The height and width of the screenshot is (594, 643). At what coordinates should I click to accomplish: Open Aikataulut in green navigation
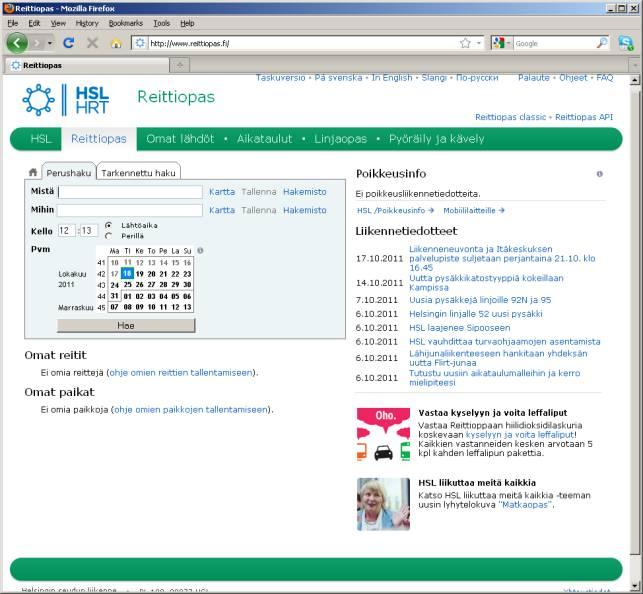pos(264,139)
